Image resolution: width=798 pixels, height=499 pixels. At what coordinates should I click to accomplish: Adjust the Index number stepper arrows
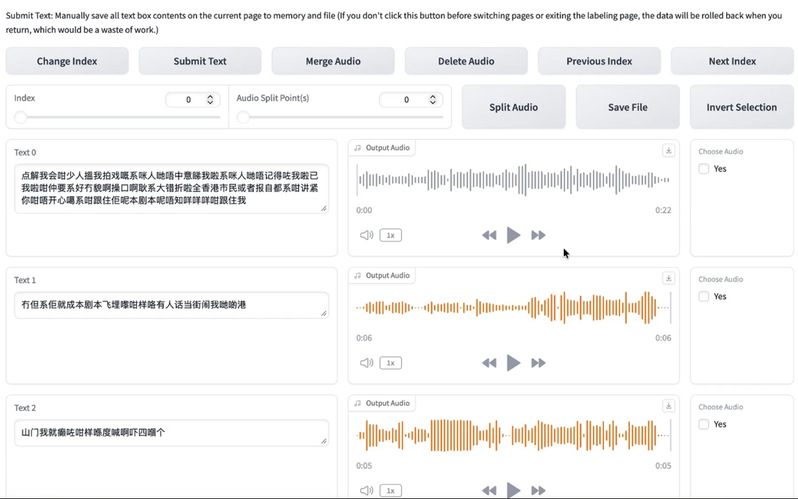click(x=210, y=100)
